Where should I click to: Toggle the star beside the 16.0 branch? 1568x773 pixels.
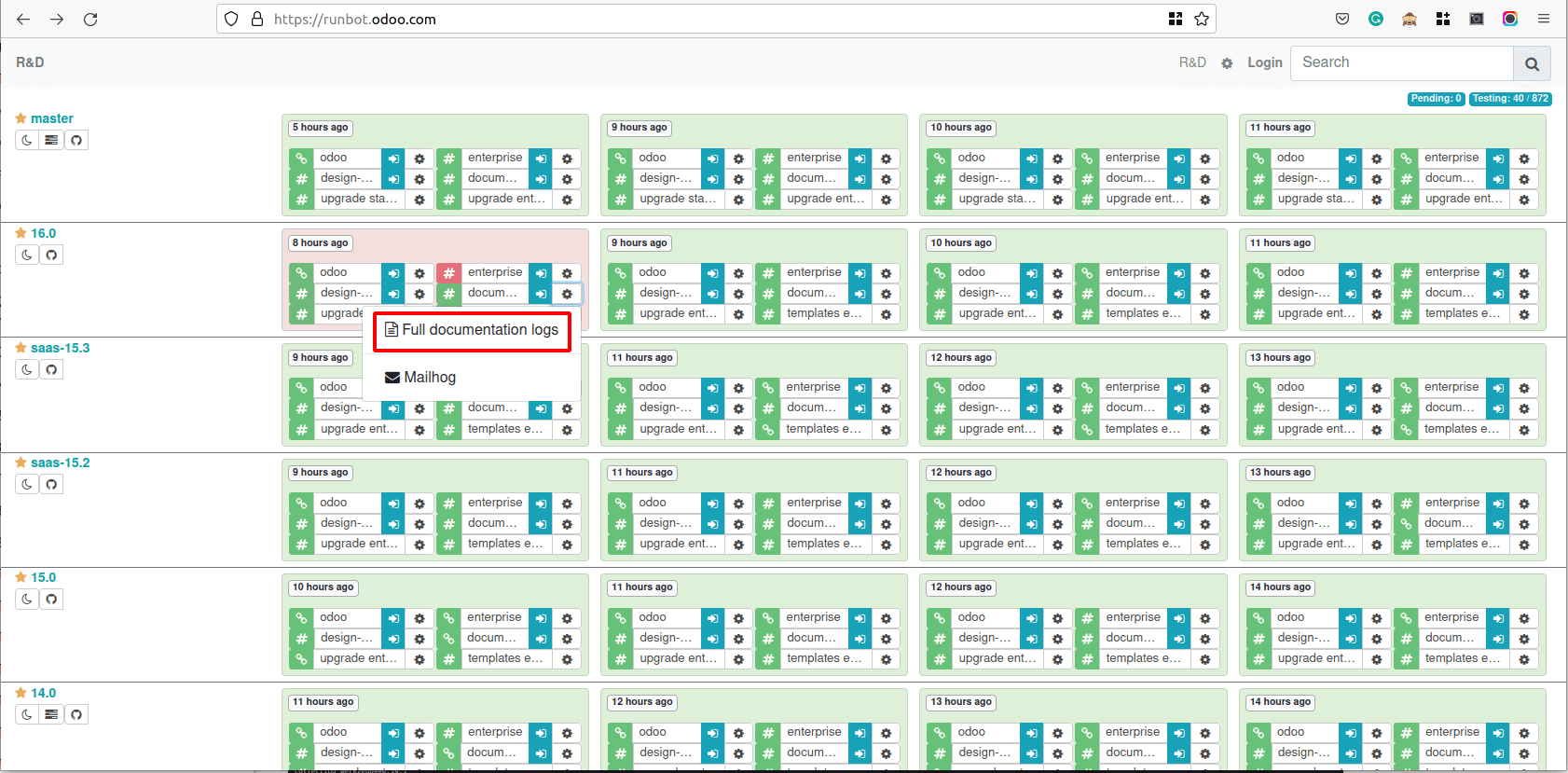(x=21, y=233)
